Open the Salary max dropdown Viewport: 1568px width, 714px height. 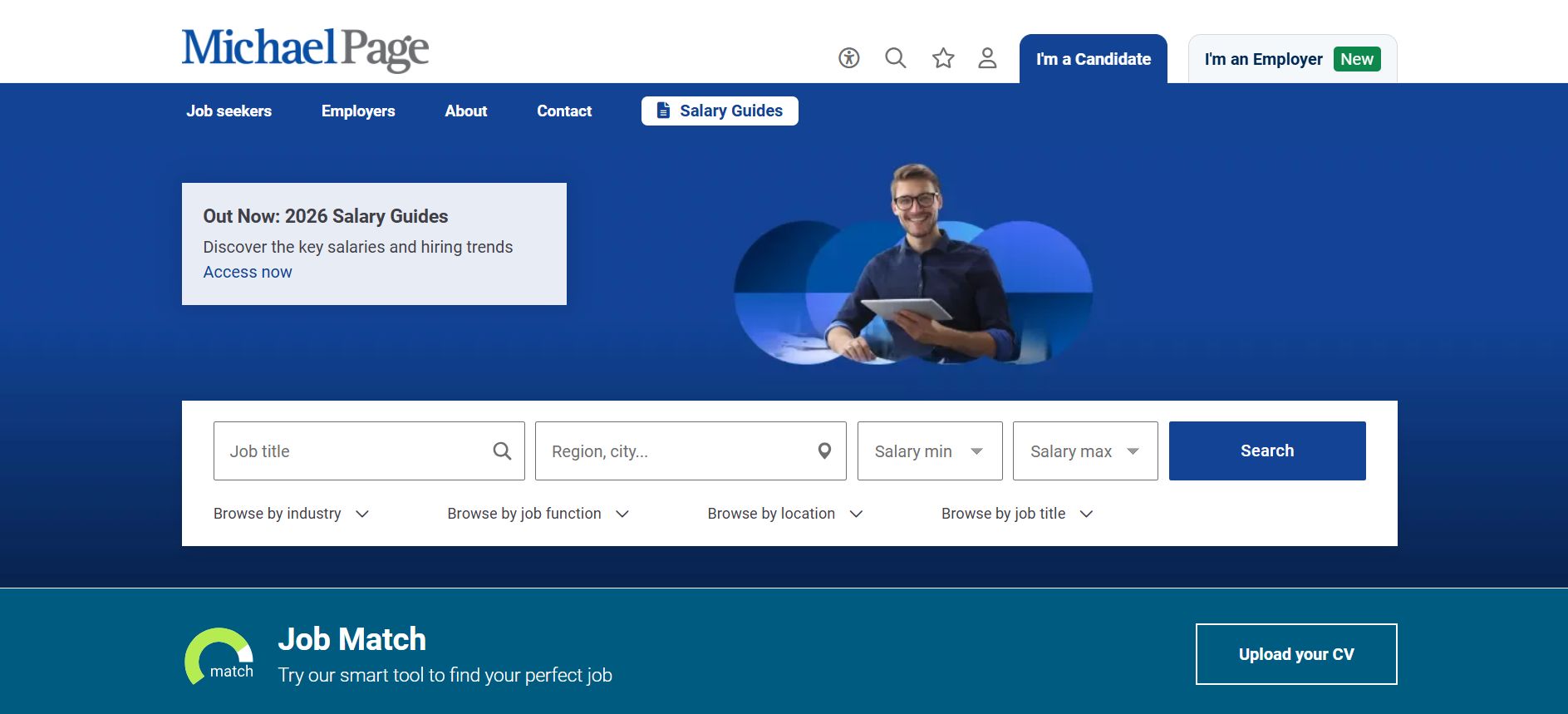point(1084,451)
